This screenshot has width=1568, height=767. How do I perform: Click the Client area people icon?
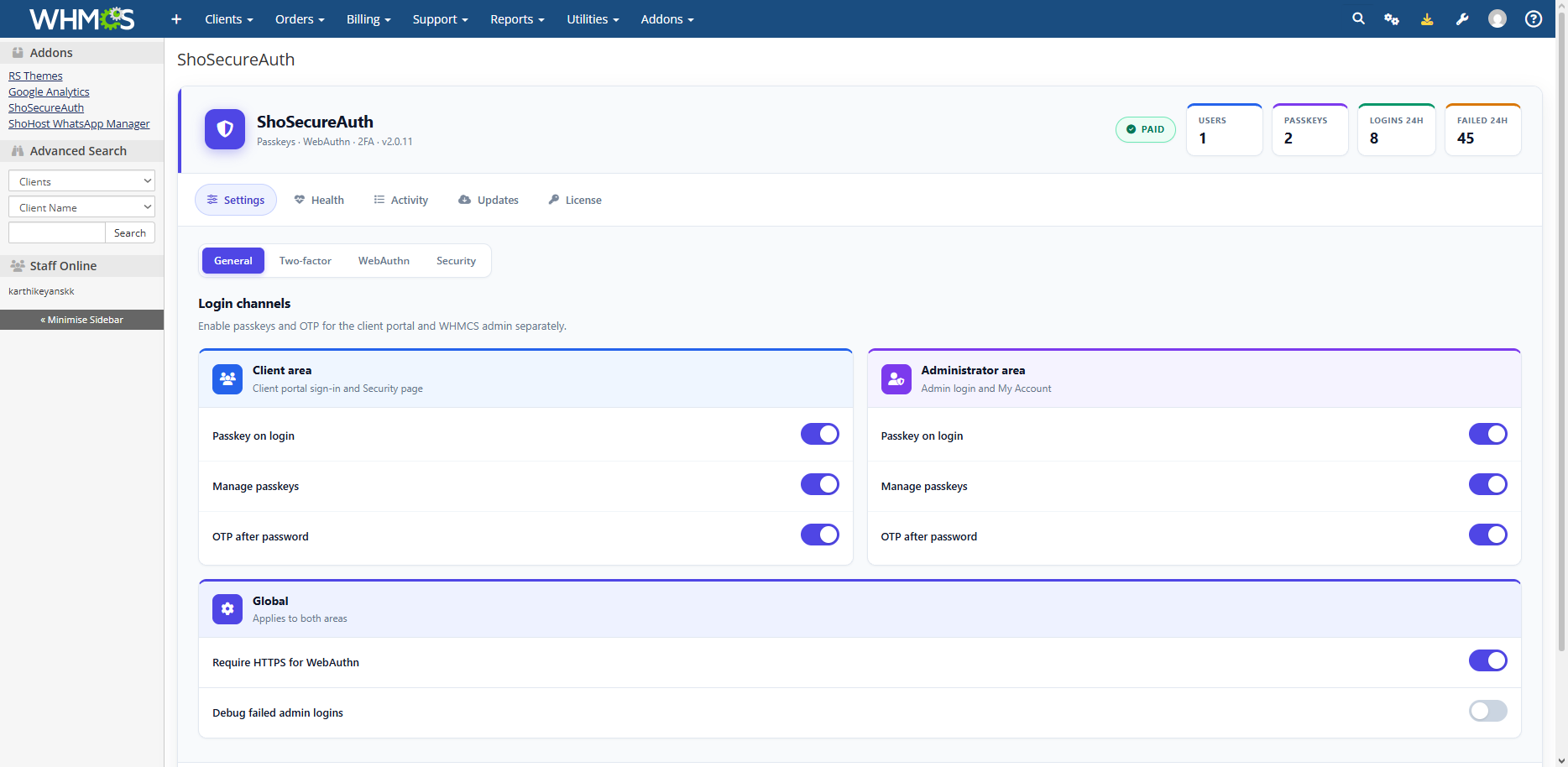pyautogui.click(x=227, y=379)
